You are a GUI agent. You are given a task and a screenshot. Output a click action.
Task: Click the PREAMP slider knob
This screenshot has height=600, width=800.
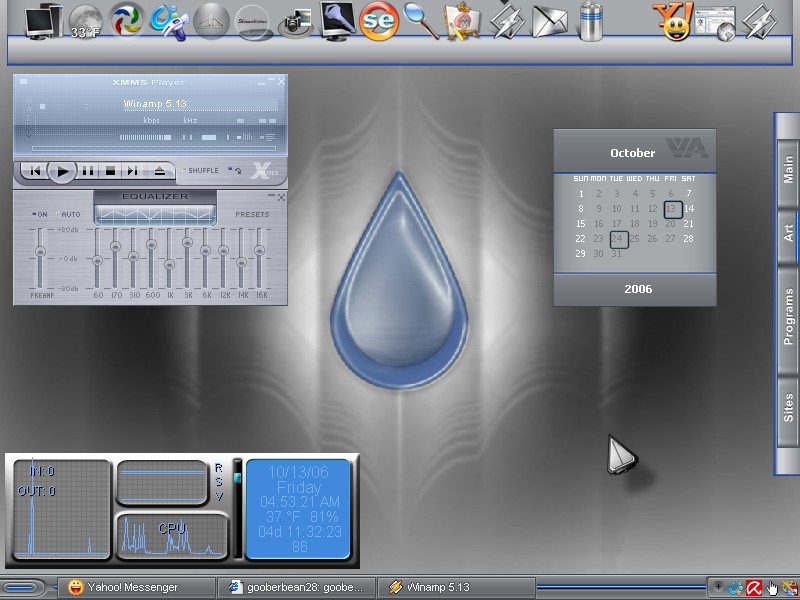point(40,251)
